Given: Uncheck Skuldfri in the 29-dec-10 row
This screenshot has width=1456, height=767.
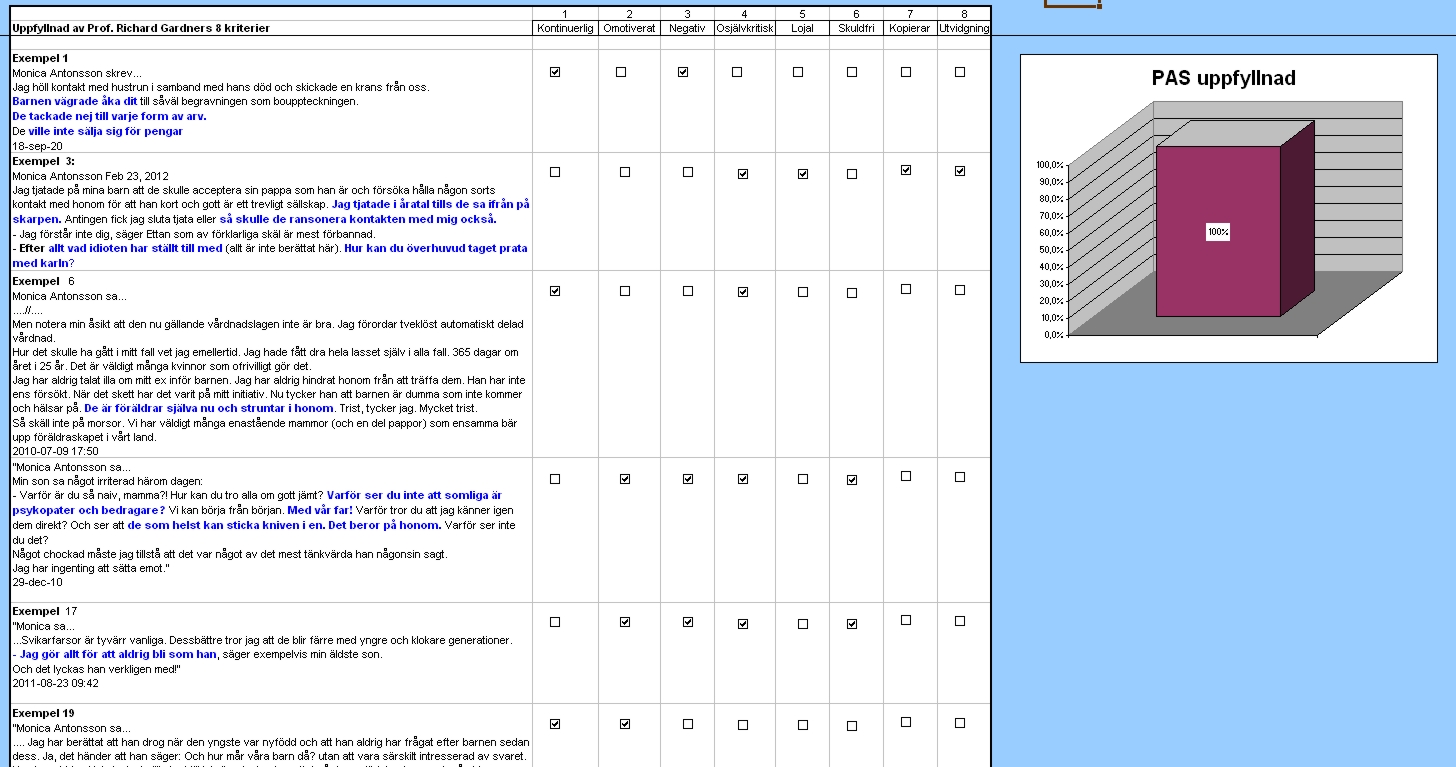Looking at the screenshot, I should tap(852, 480).
